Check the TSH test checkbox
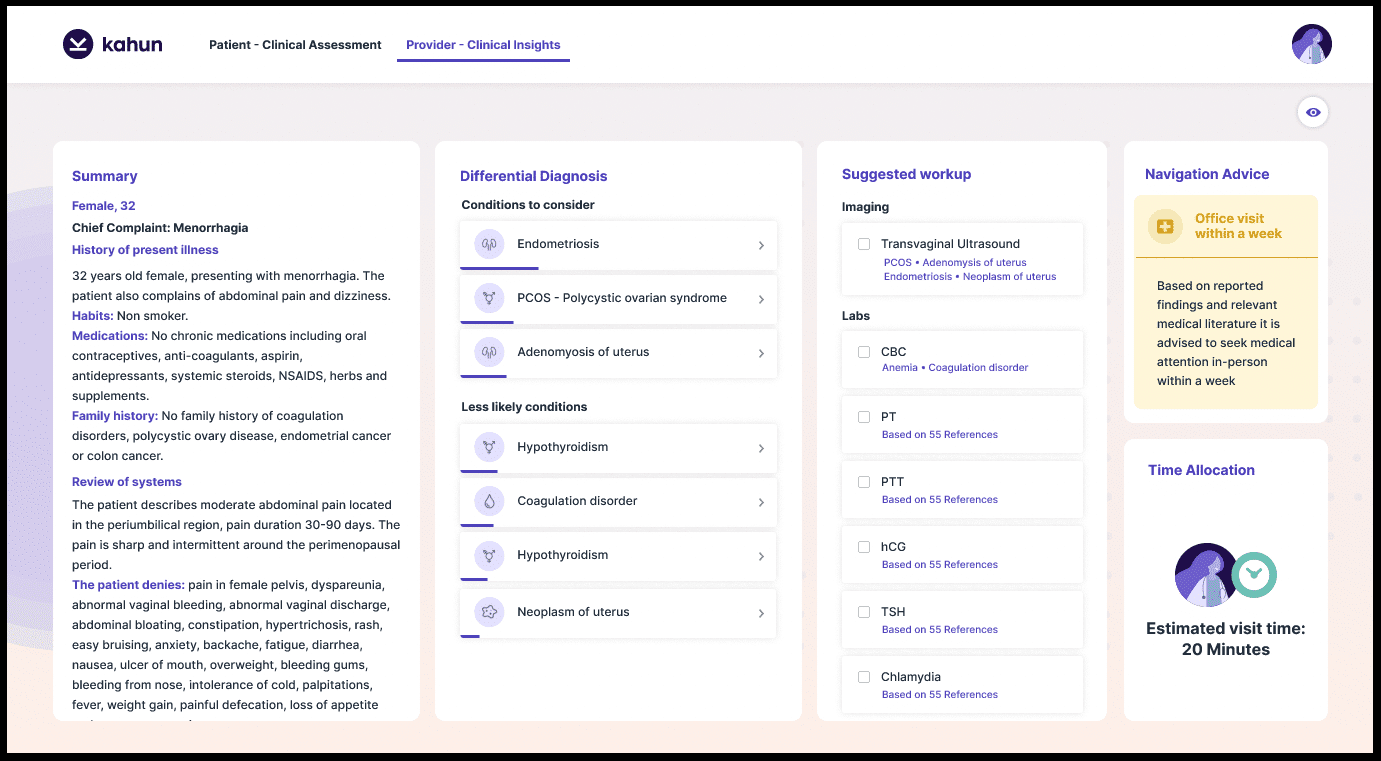This screenshot has width=1381, height=761. [x=863, y=611]
